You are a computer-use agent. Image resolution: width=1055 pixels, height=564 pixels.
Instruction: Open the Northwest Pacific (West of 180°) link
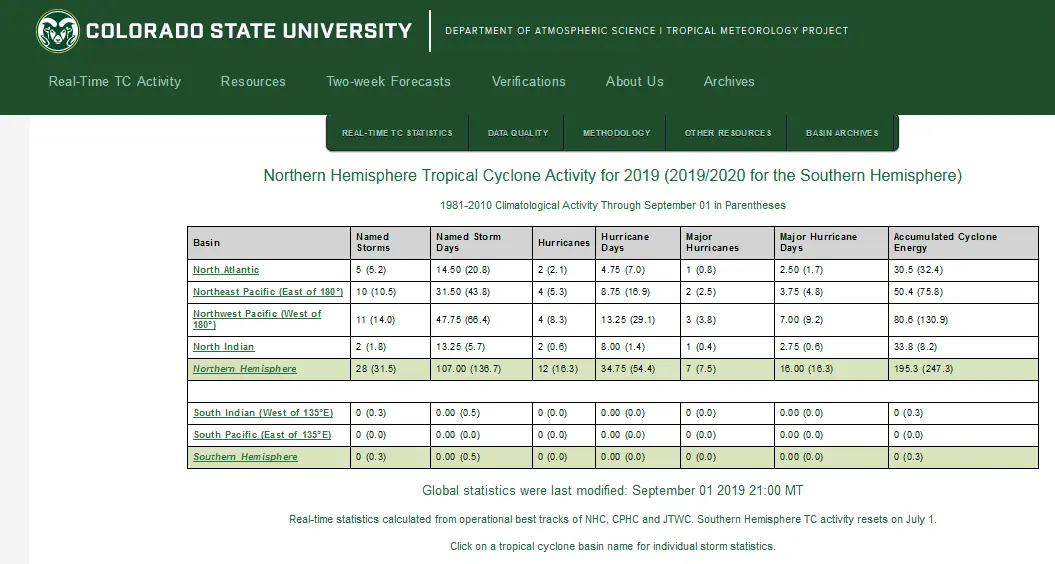click(257, 319)
